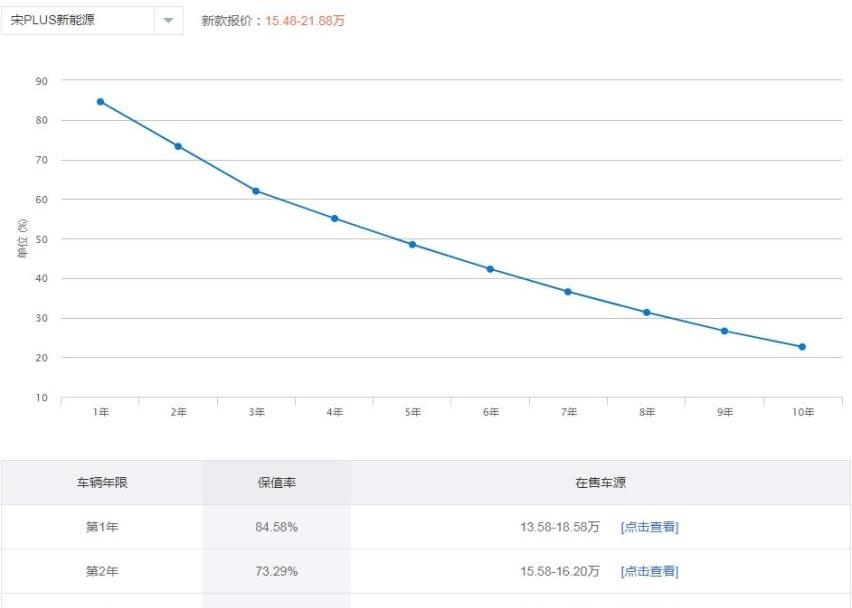
Task: Click the 车辆年限 column header
Action: tap(102, 482)
